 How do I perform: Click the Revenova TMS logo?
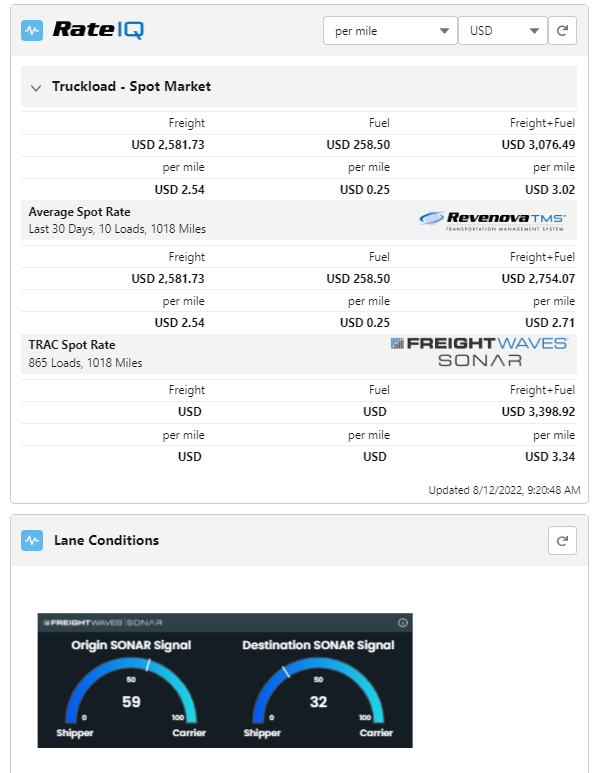(492, 220)
